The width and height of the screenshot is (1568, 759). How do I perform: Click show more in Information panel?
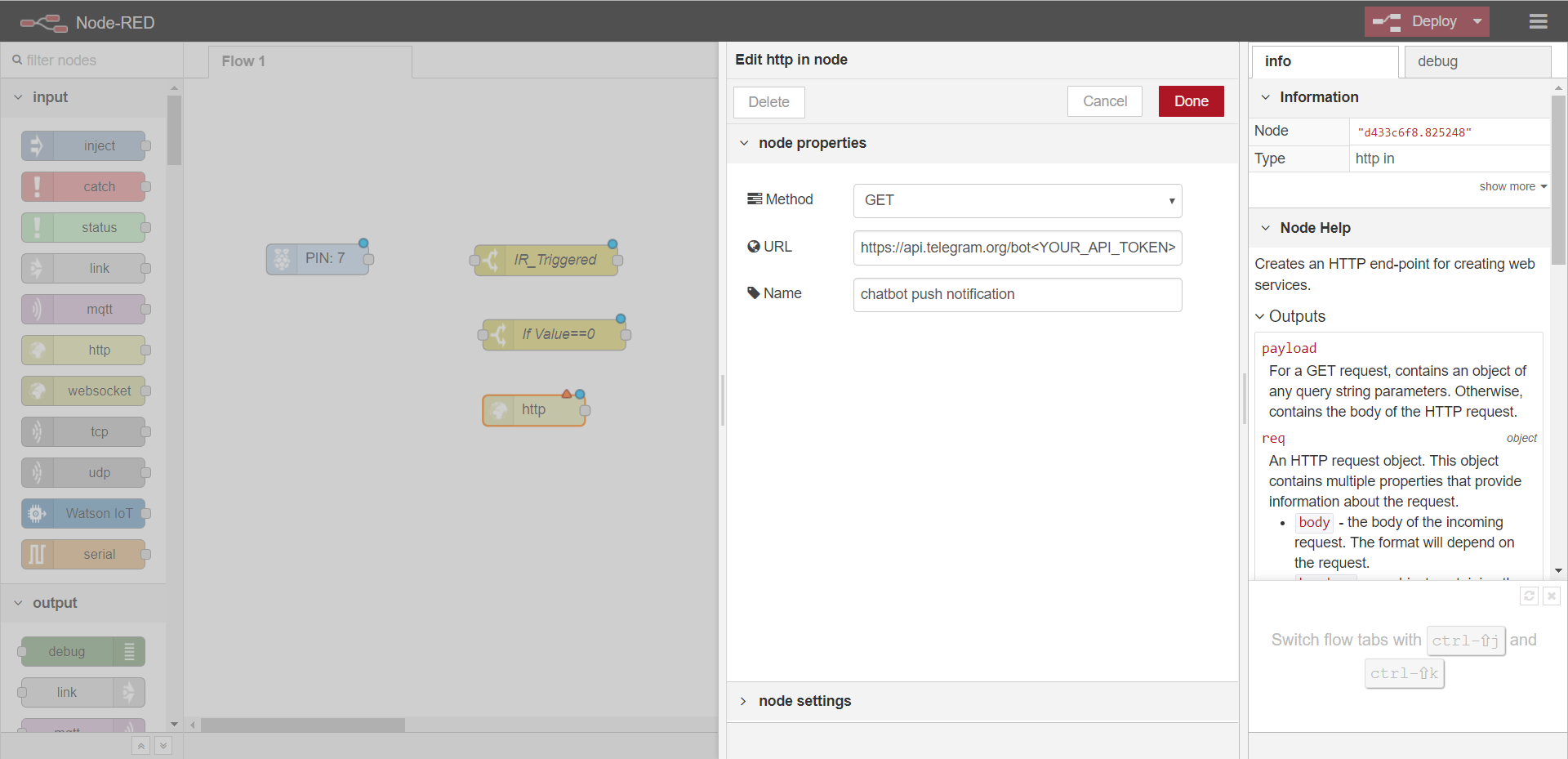pyautogui.click(x=1513, y=187)
